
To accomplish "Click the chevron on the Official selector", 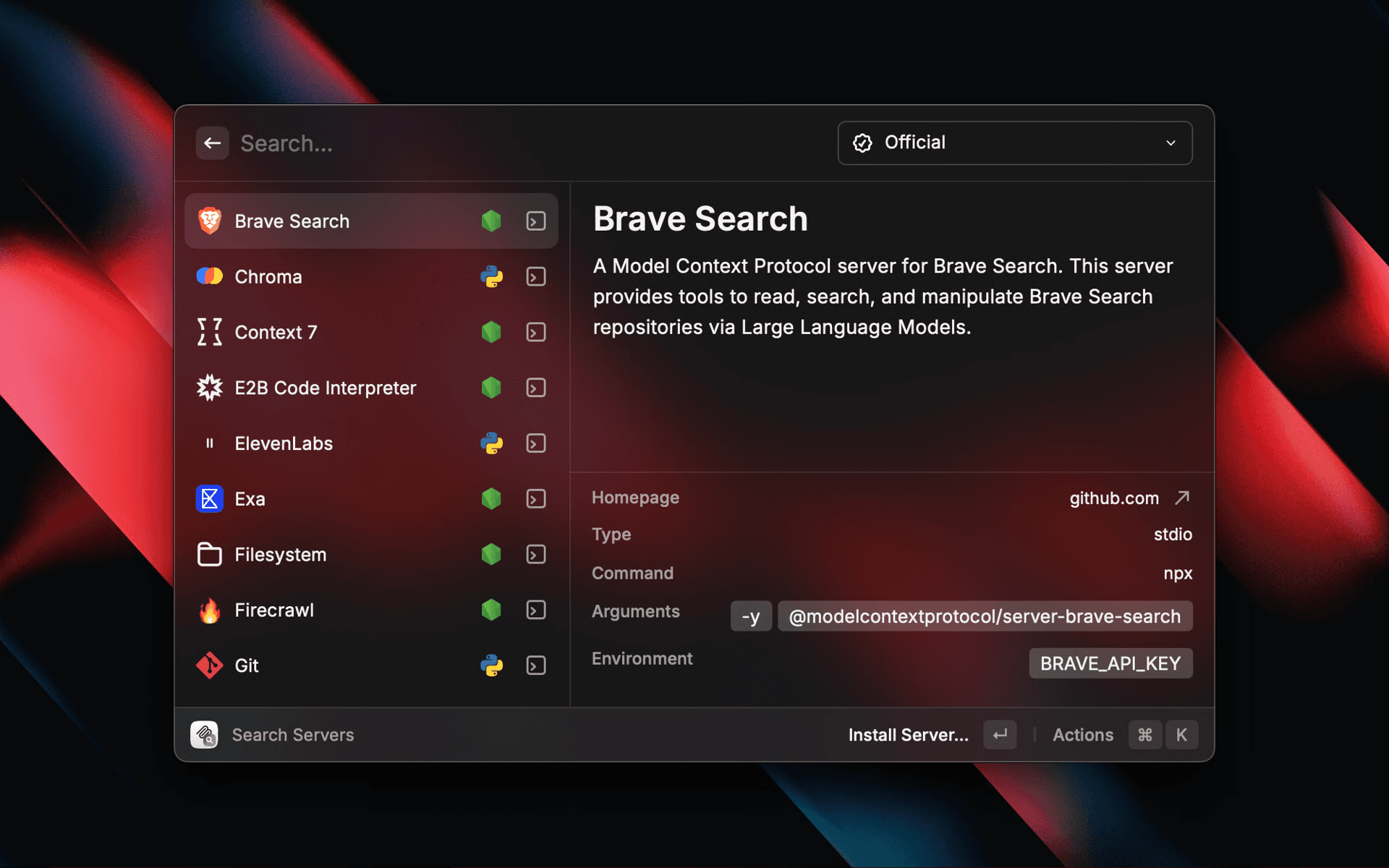I will click(1170, 143).
